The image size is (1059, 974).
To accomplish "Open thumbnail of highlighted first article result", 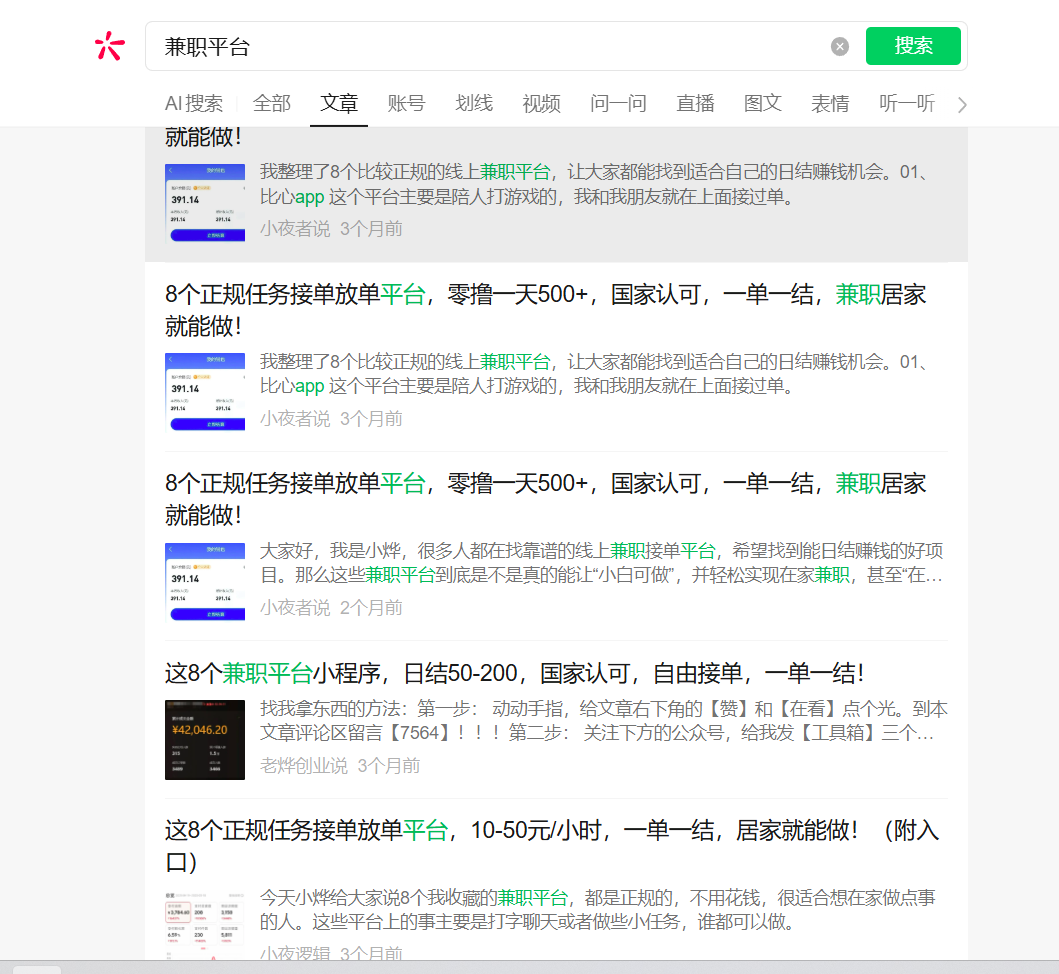I will [x=205, y=202].
